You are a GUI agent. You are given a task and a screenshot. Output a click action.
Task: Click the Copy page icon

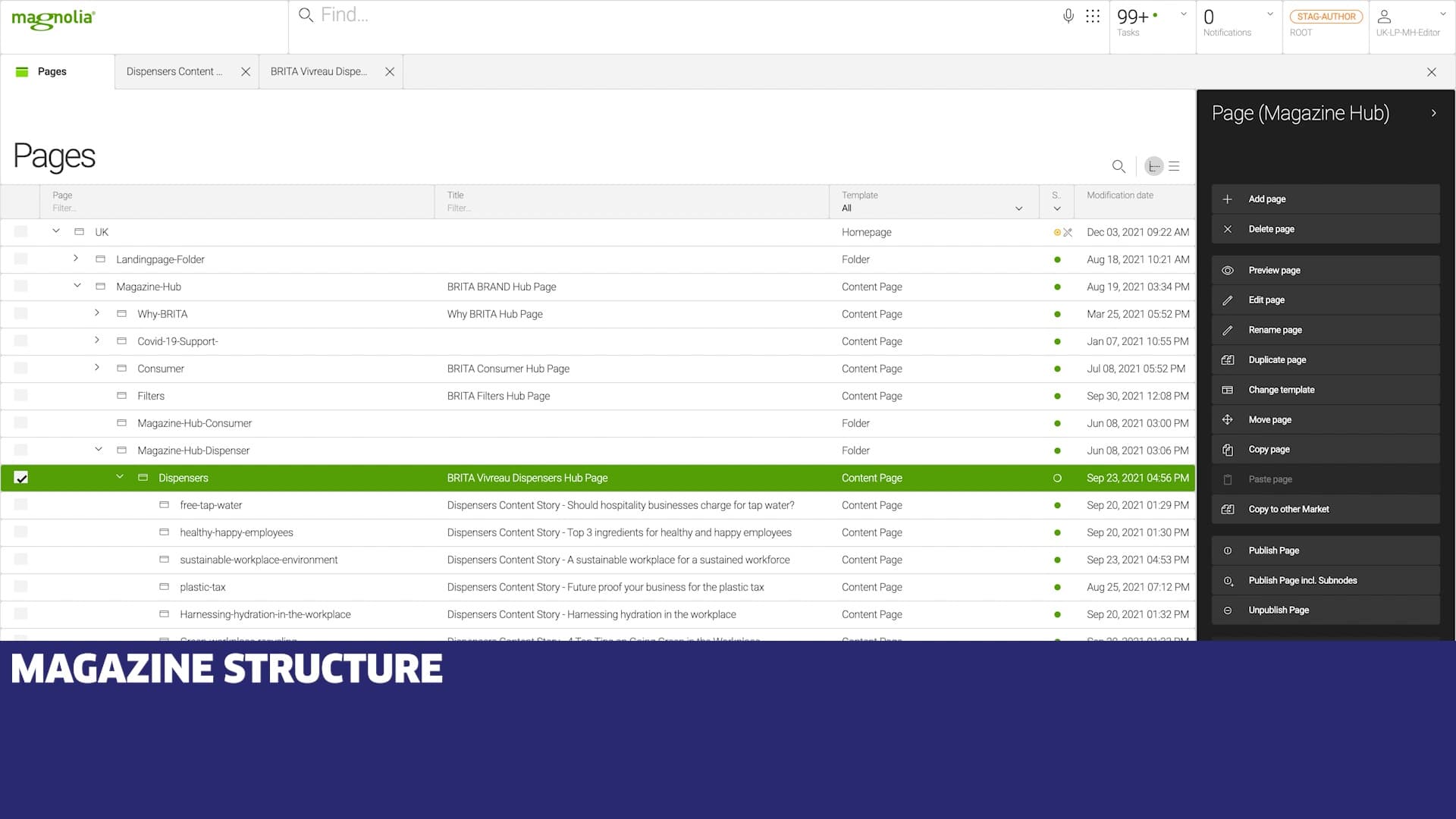(1228, 450)
